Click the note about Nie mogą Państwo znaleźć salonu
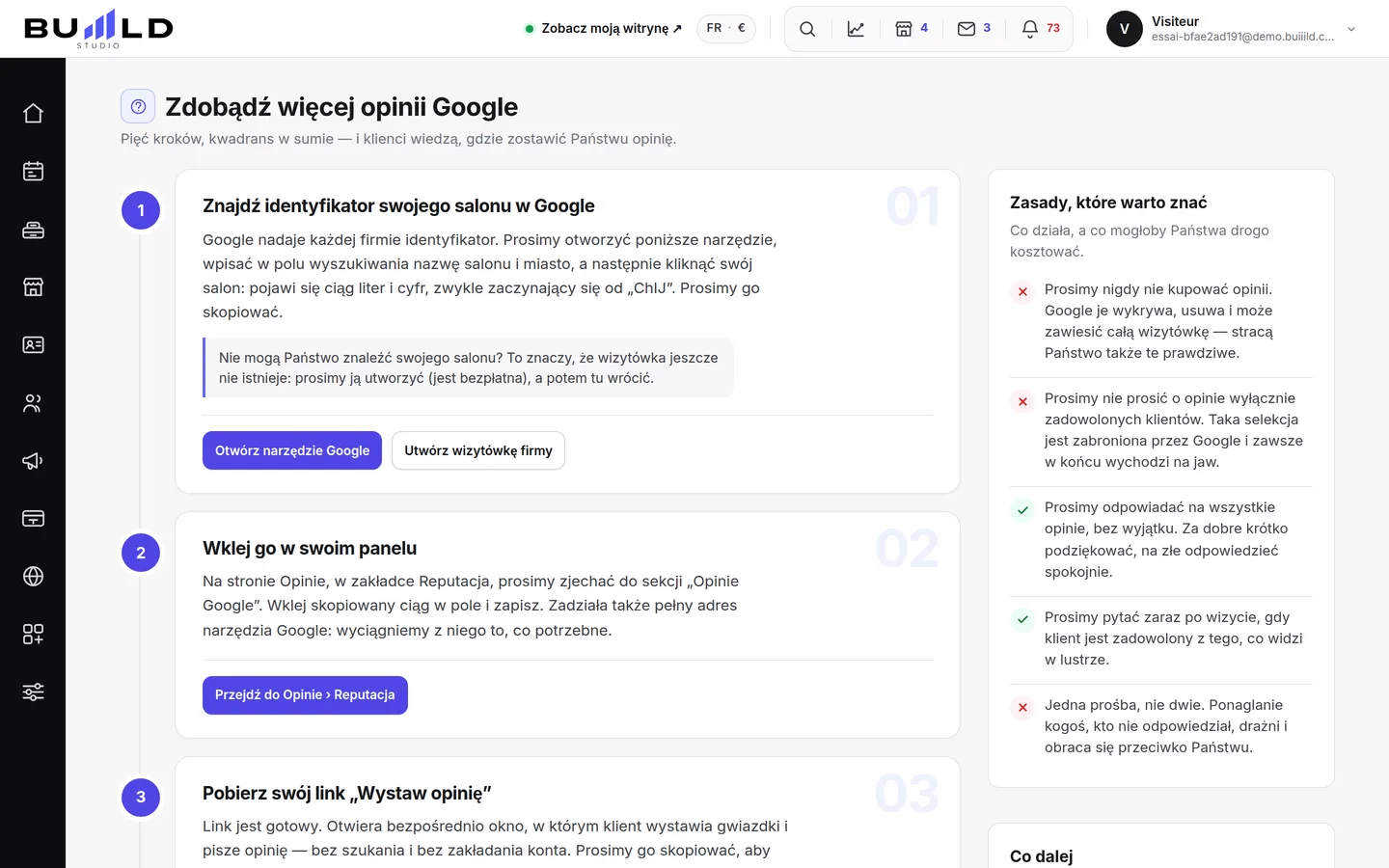Image resolution: width=1389 pixels, height=868 pixels. (469, 367)
